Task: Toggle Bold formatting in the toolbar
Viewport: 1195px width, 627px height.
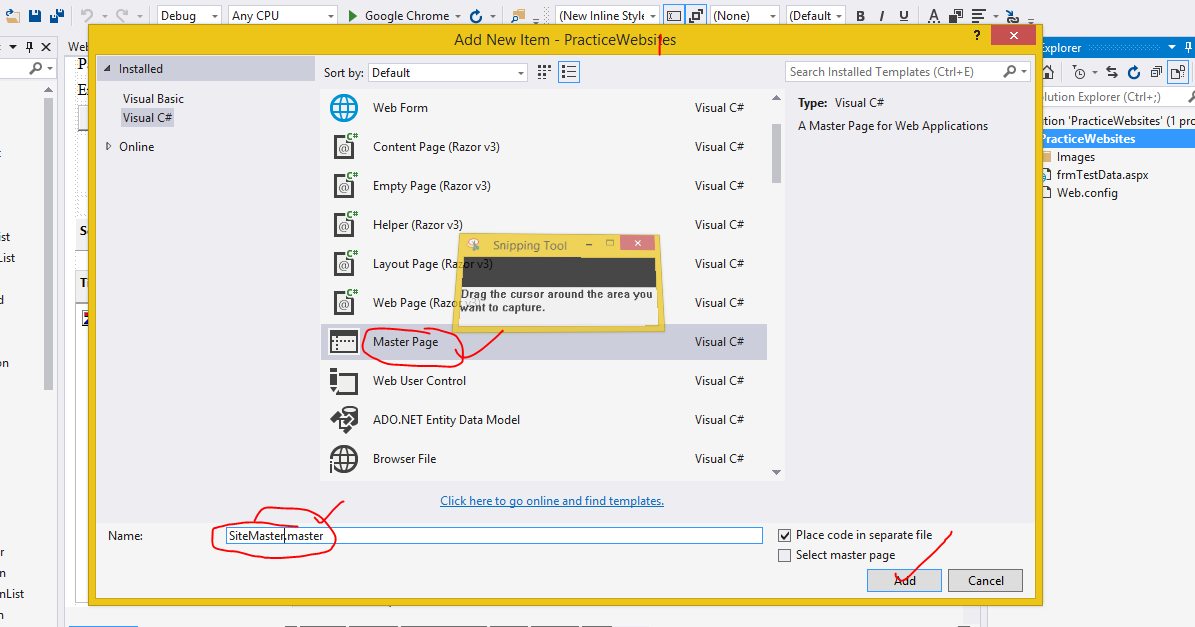Action: point(859,15)
